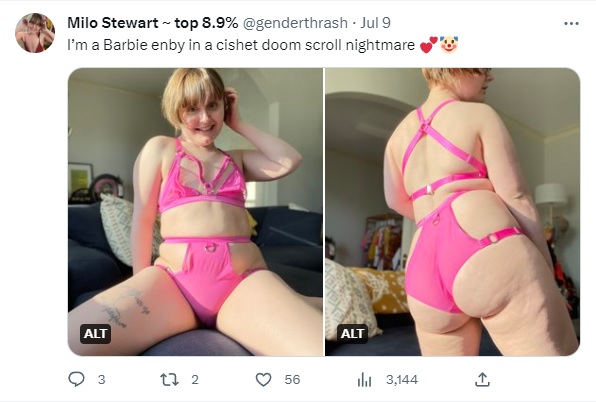Open the Jul 9 timestamp link

pos(375,23)
